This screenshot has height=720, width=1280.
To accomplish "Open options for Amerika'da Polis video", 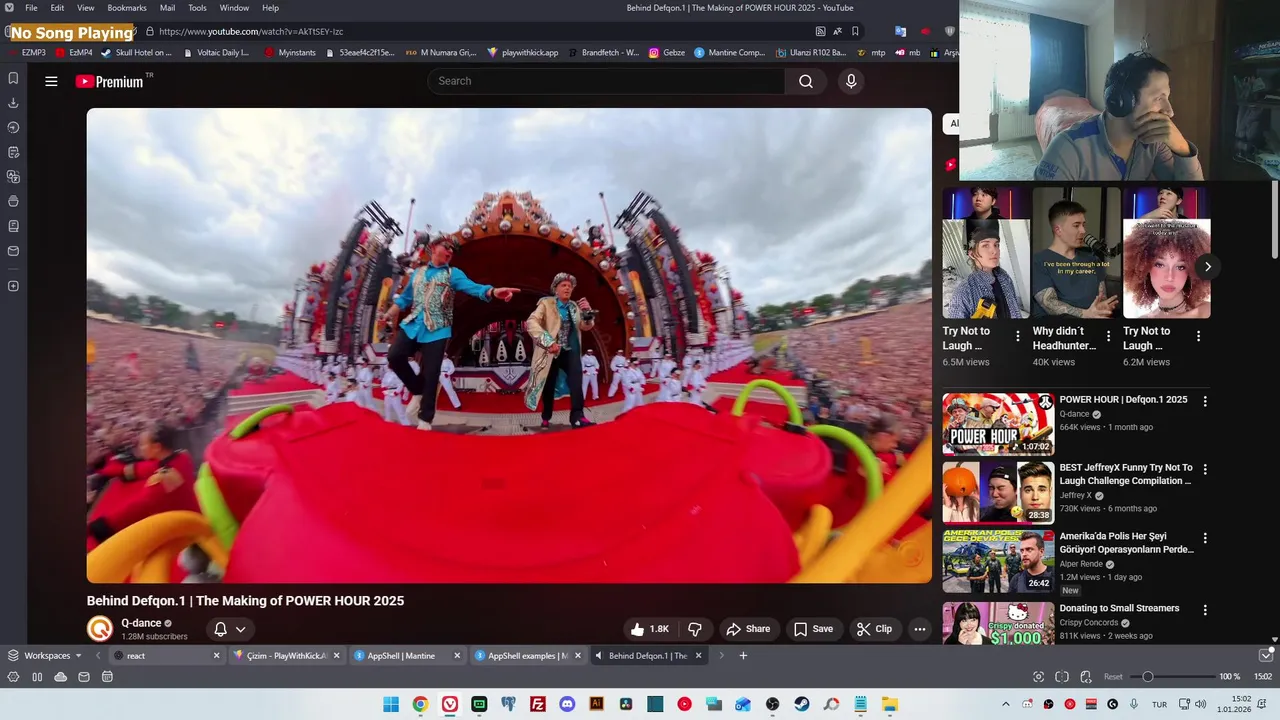I will (1205, 538).
